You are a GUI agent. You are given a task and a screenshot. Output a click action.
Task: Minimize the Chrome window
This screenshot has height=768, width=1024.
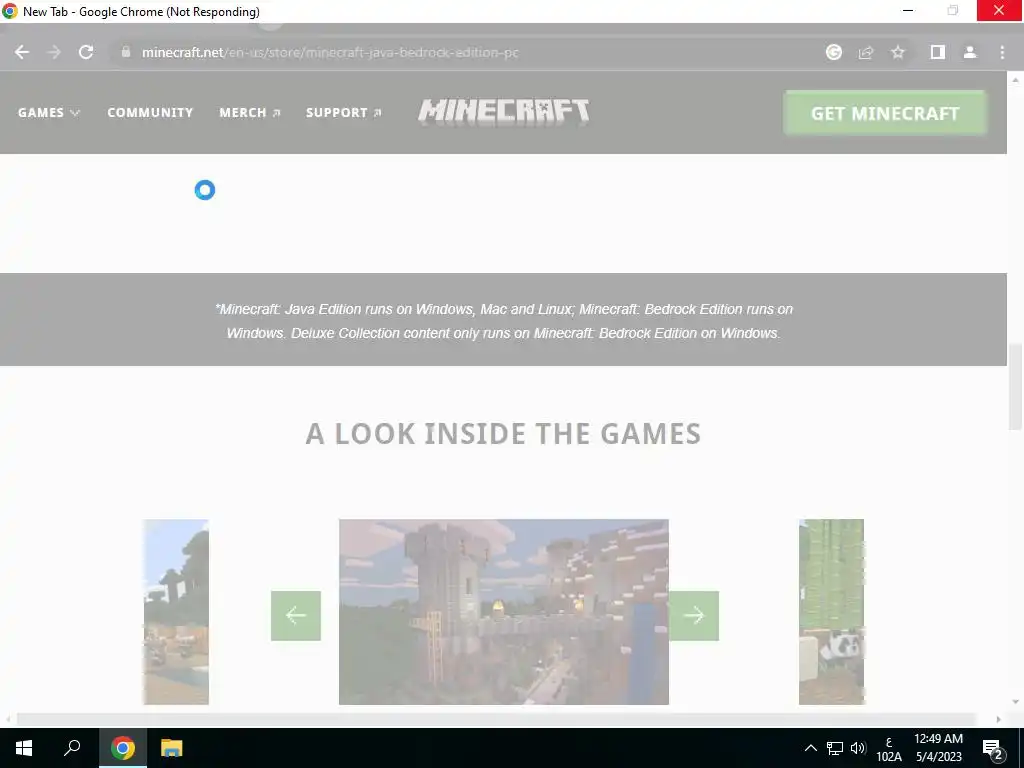pos(908,10)
